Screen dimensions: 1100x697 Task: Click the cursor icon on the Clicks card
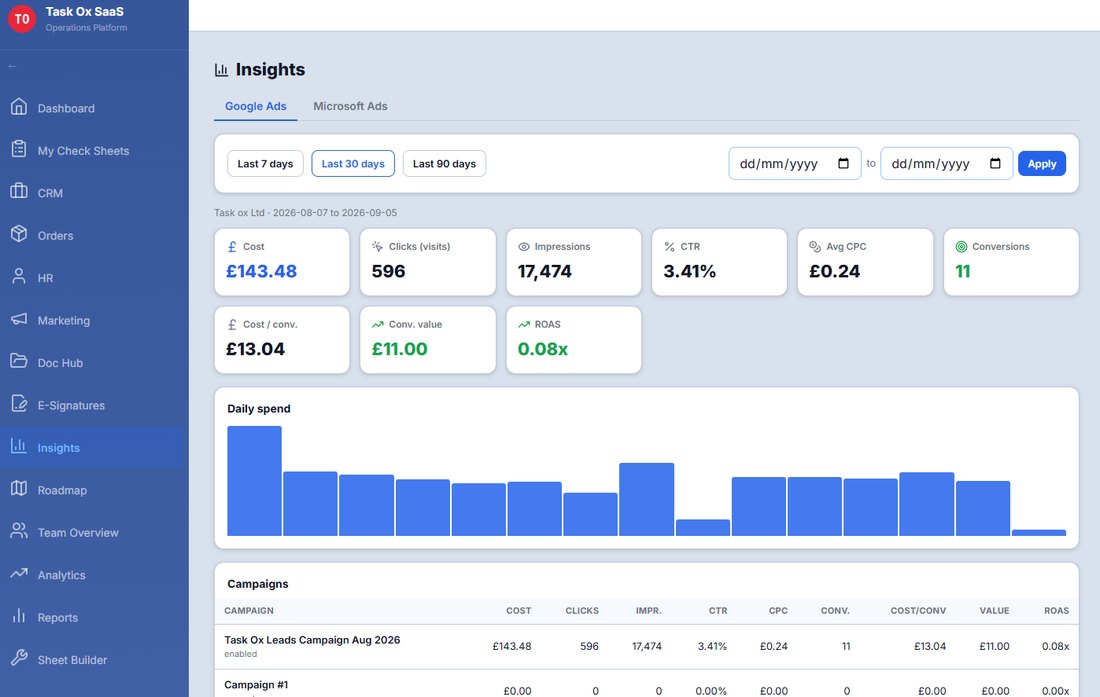377,247
